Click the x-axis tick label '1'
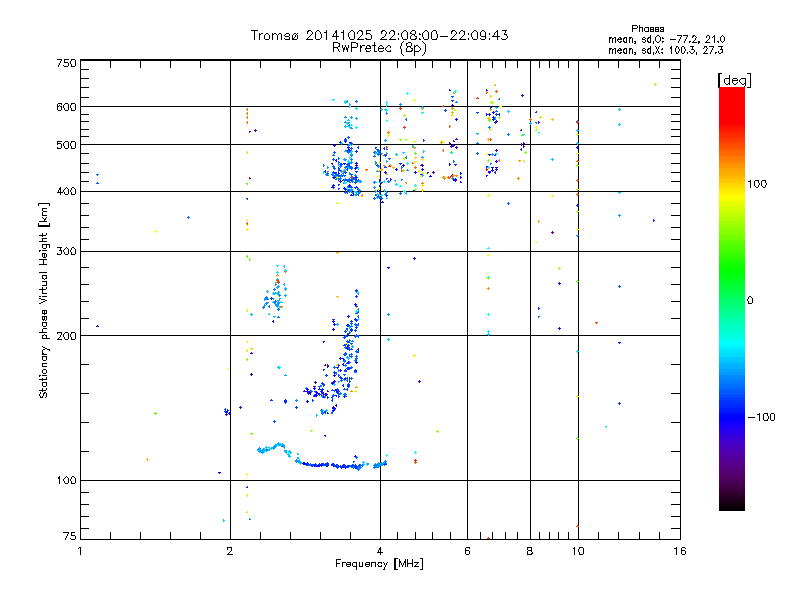The width and height of the screenshot is (800, 600). click(80, 551)
